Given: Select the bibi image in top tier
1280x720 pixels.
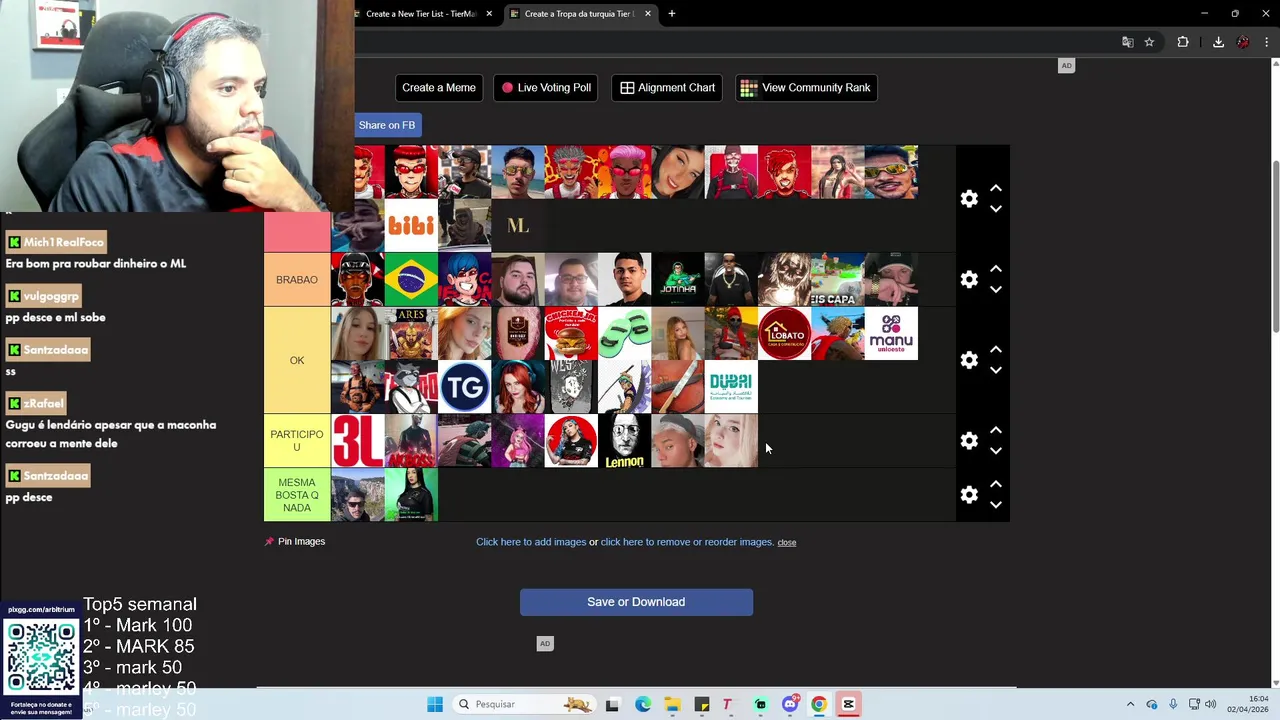Looking at the screenshot, I should click(x=411, y=226).
